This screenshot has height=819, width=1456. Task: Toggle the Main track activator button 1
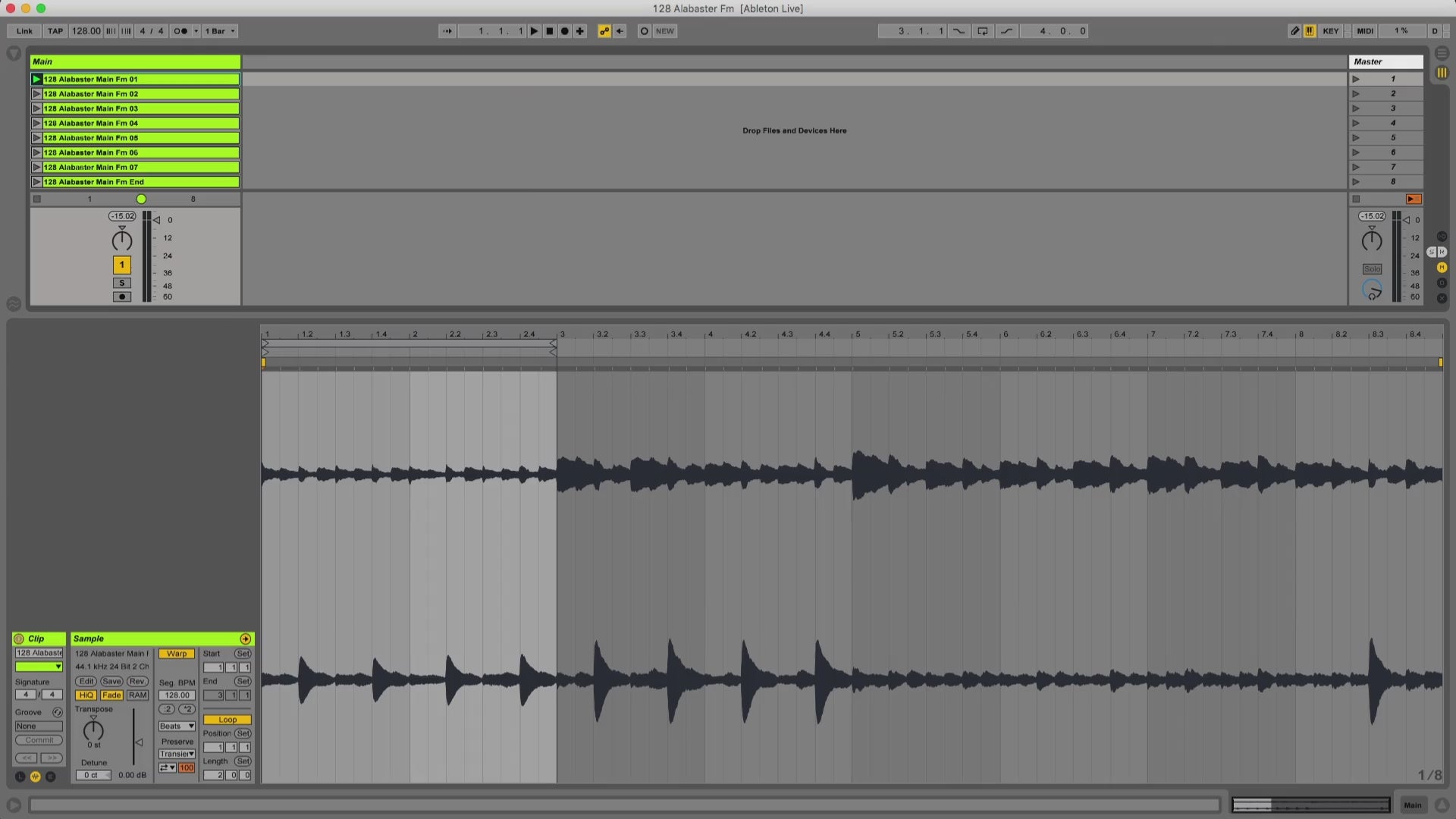click(122, 265)
